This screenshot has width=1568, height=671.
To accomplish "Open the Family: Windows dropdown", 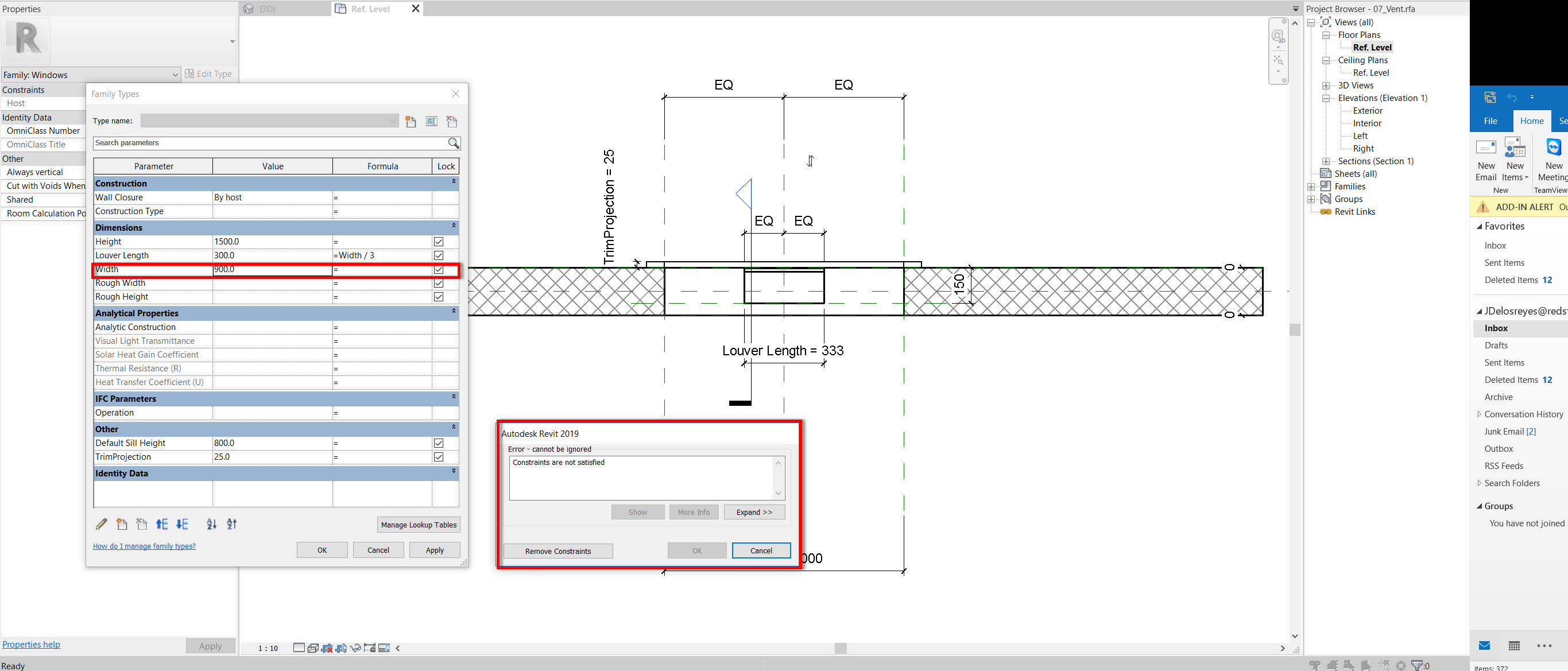I will click(175, 75).
